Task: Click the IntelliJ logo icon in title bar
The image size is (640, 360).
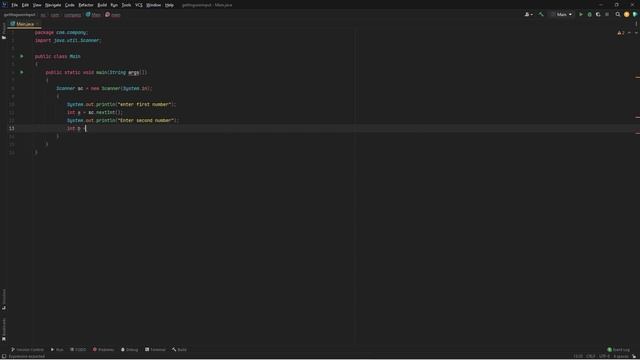Action: (4, 4)
